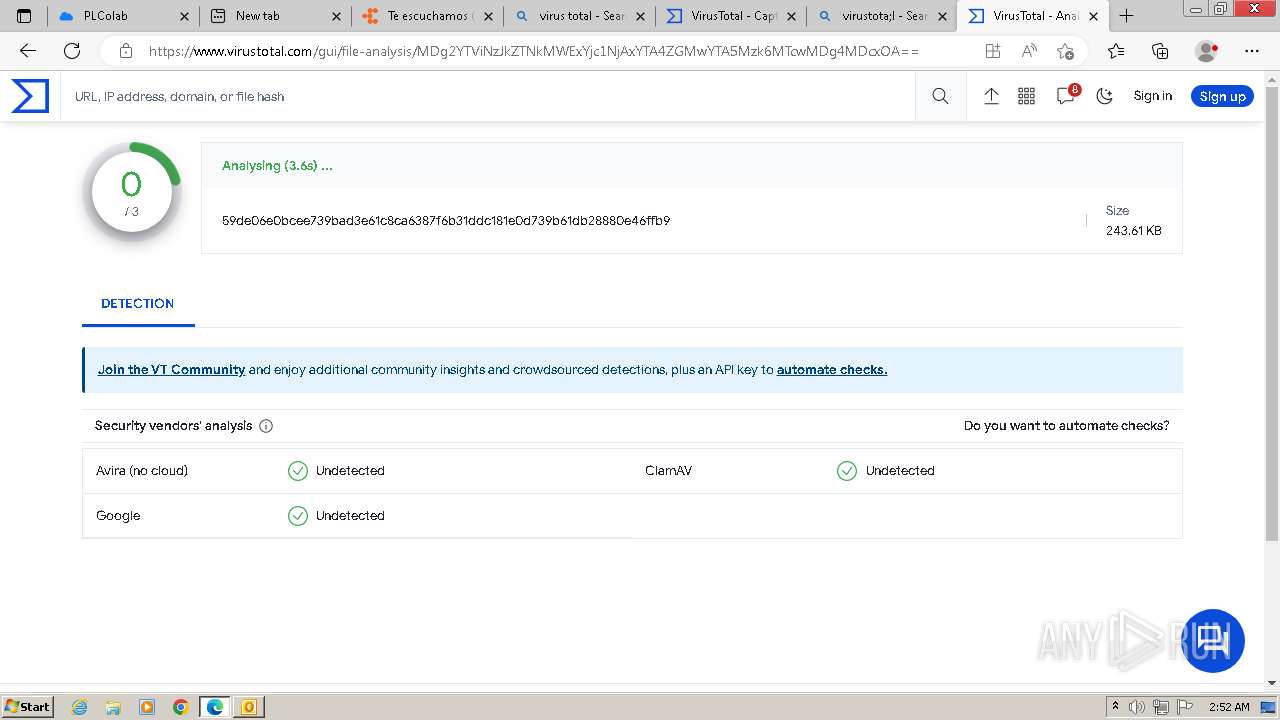The height and width of the screenshot is (720, 1280).
Task: Open the notifications icon with red badge
Action: [x=1066, y=95]
